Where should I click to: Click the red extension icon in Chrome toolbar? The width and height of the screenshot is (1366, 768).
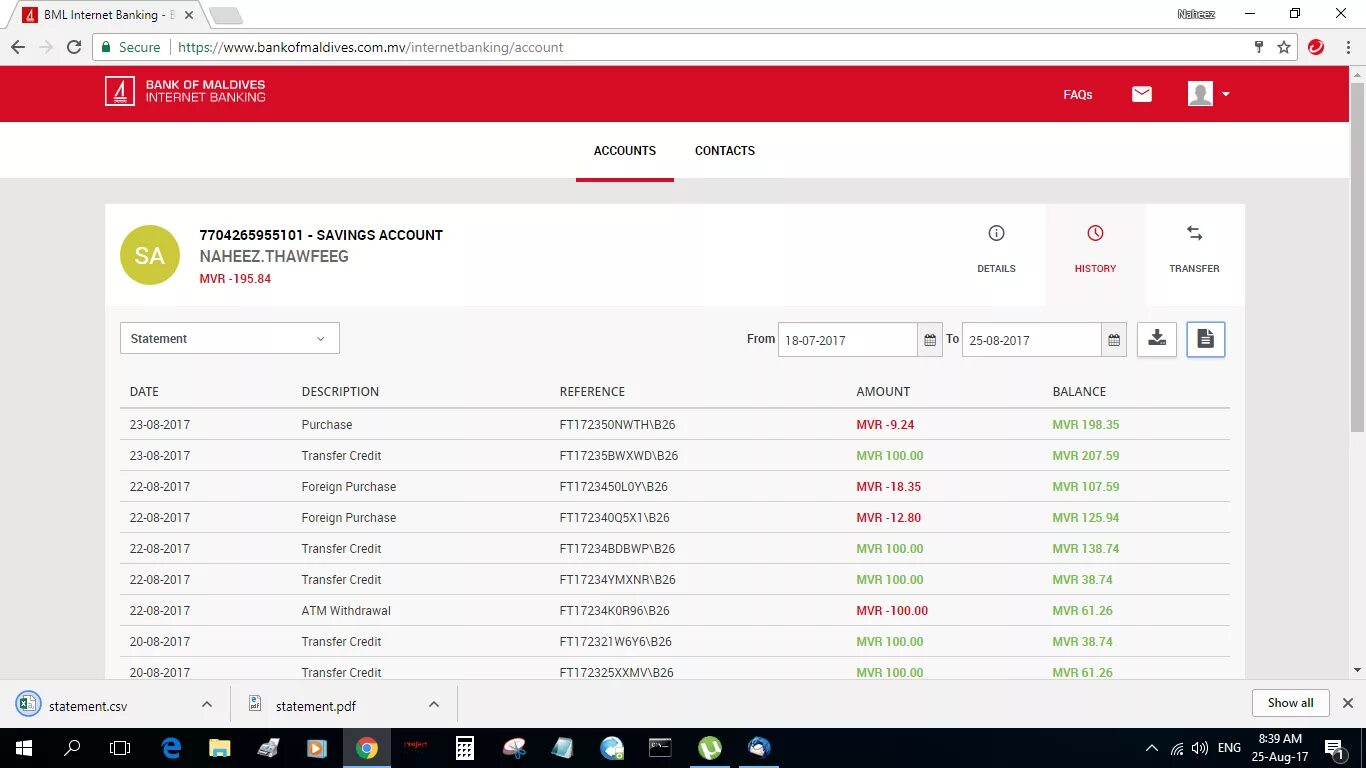[x=1316, y=47]
